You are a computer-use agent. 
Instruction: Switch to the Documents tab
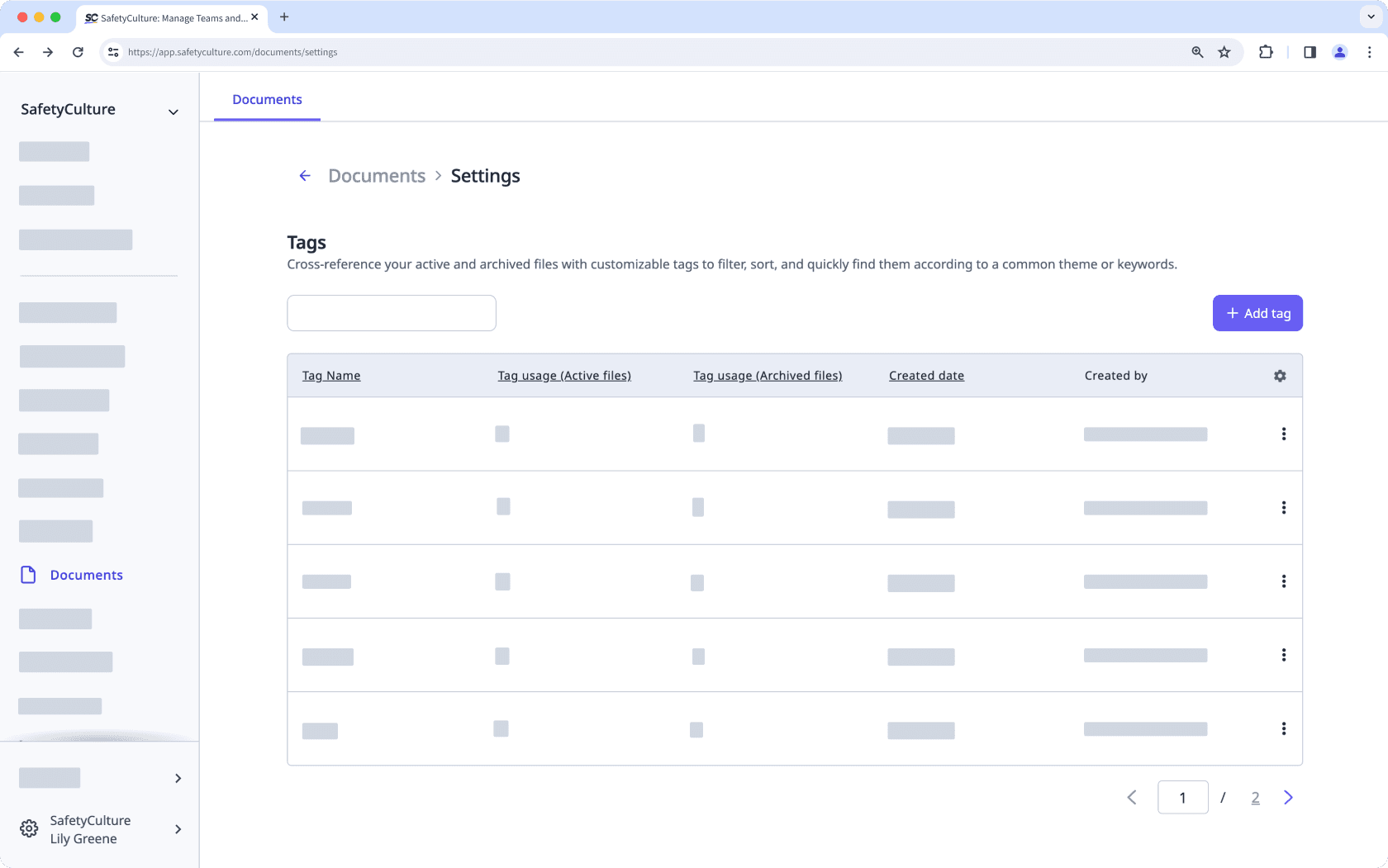(x=267, y=100)
